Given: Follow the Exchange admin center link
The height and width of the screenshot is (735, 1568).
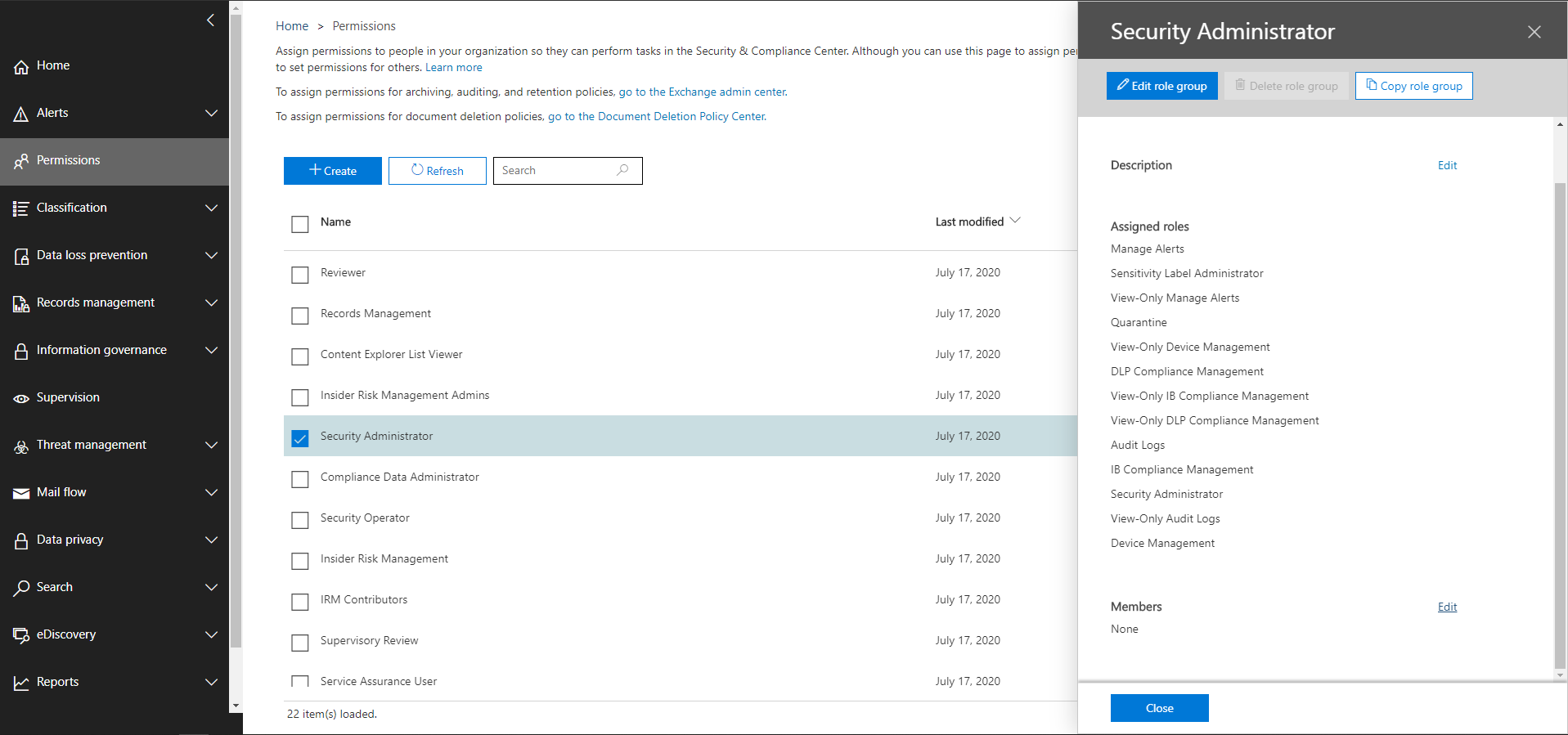Looking at the screenshot, I should [703, 92].
